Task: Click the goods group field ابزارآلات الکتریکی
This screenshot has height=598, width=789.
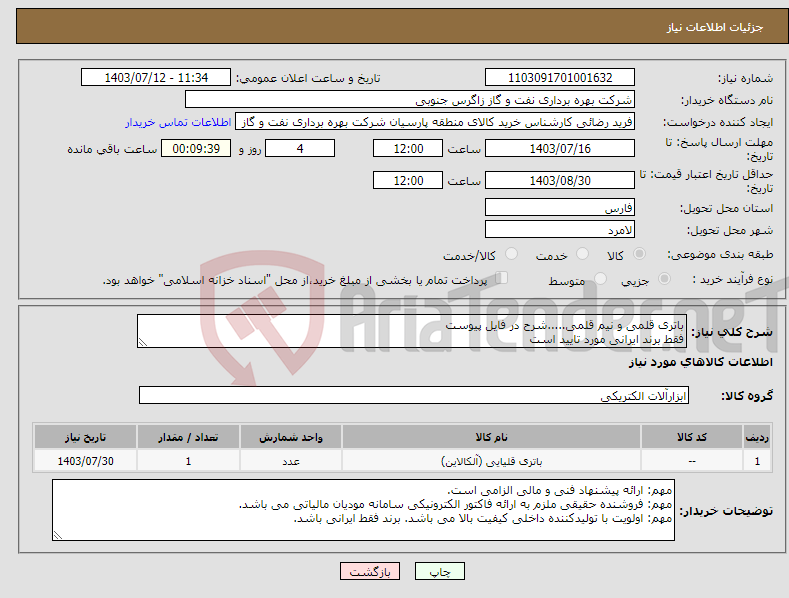Action: 414,395
